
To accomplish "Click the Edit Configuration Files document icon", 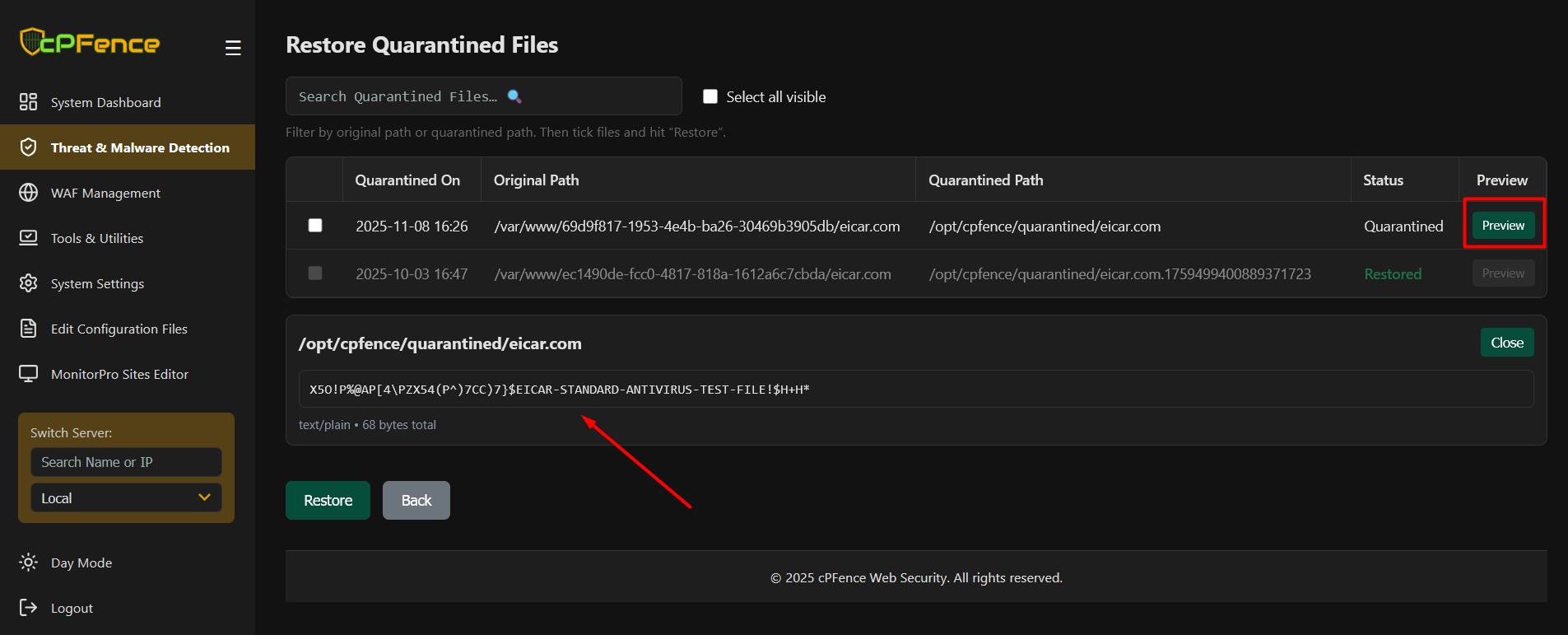I will [x=29, y=329].
